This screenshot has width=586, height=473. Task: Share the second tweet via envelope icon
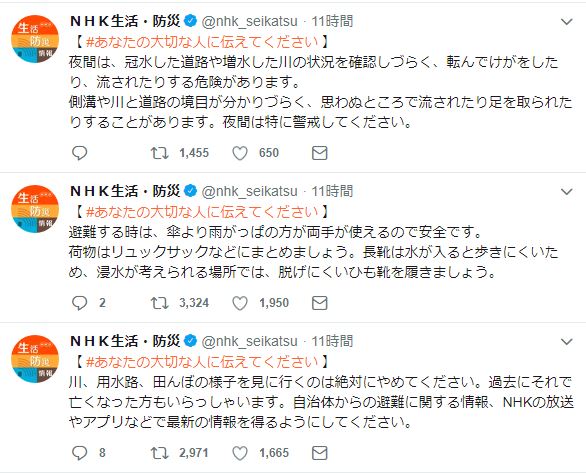[320, 303]
